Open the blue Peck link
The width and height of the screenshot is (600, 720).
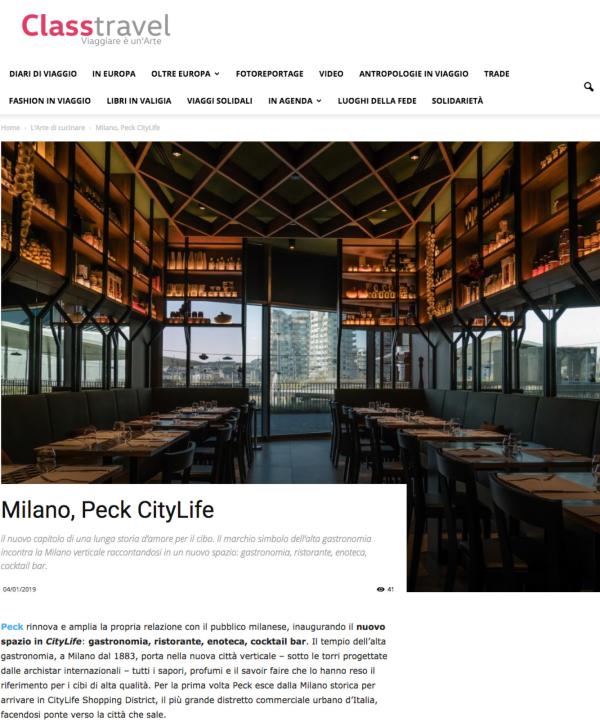[12, 627]
